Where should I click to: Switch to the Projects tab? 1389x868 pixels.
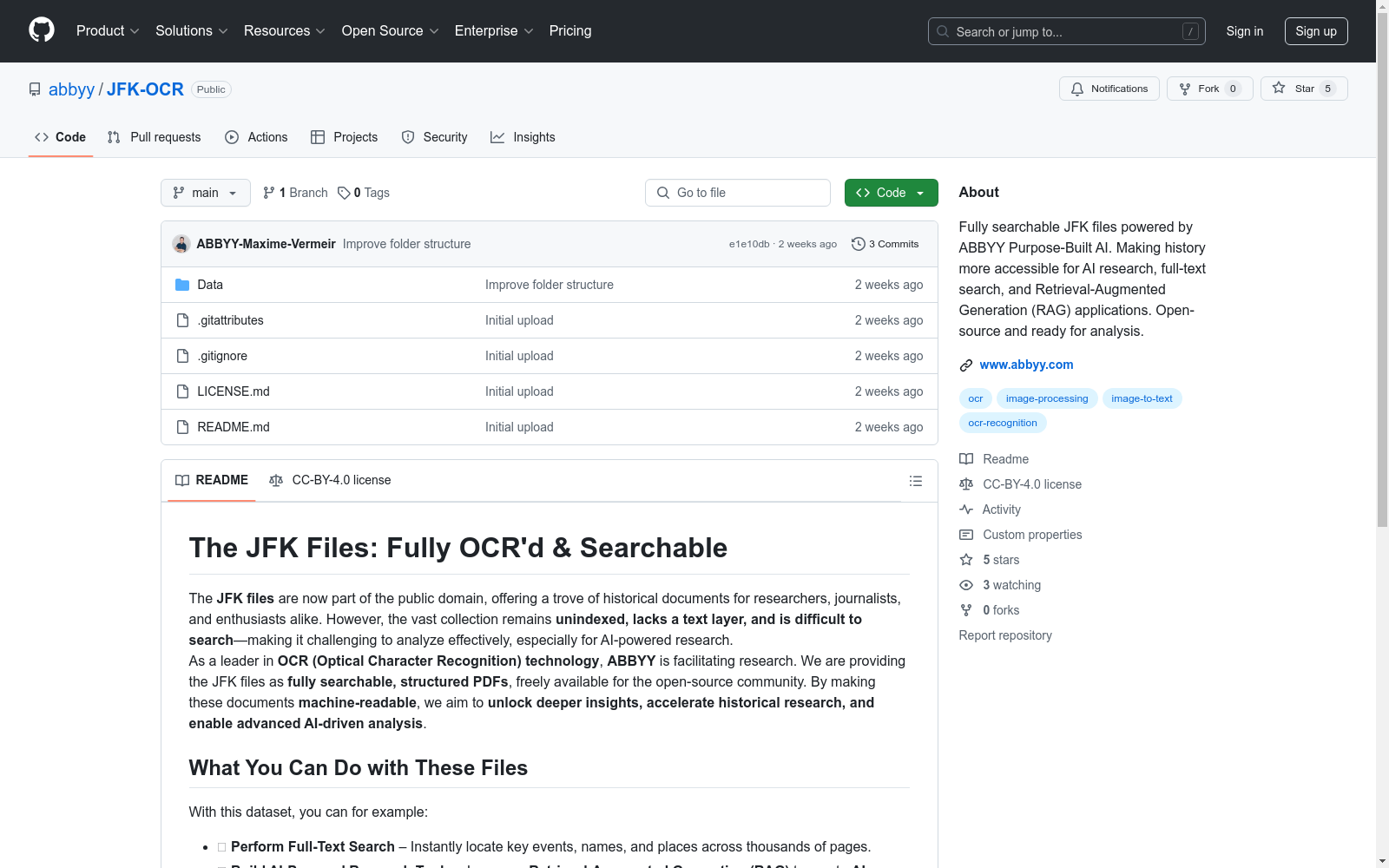(344, 137)
